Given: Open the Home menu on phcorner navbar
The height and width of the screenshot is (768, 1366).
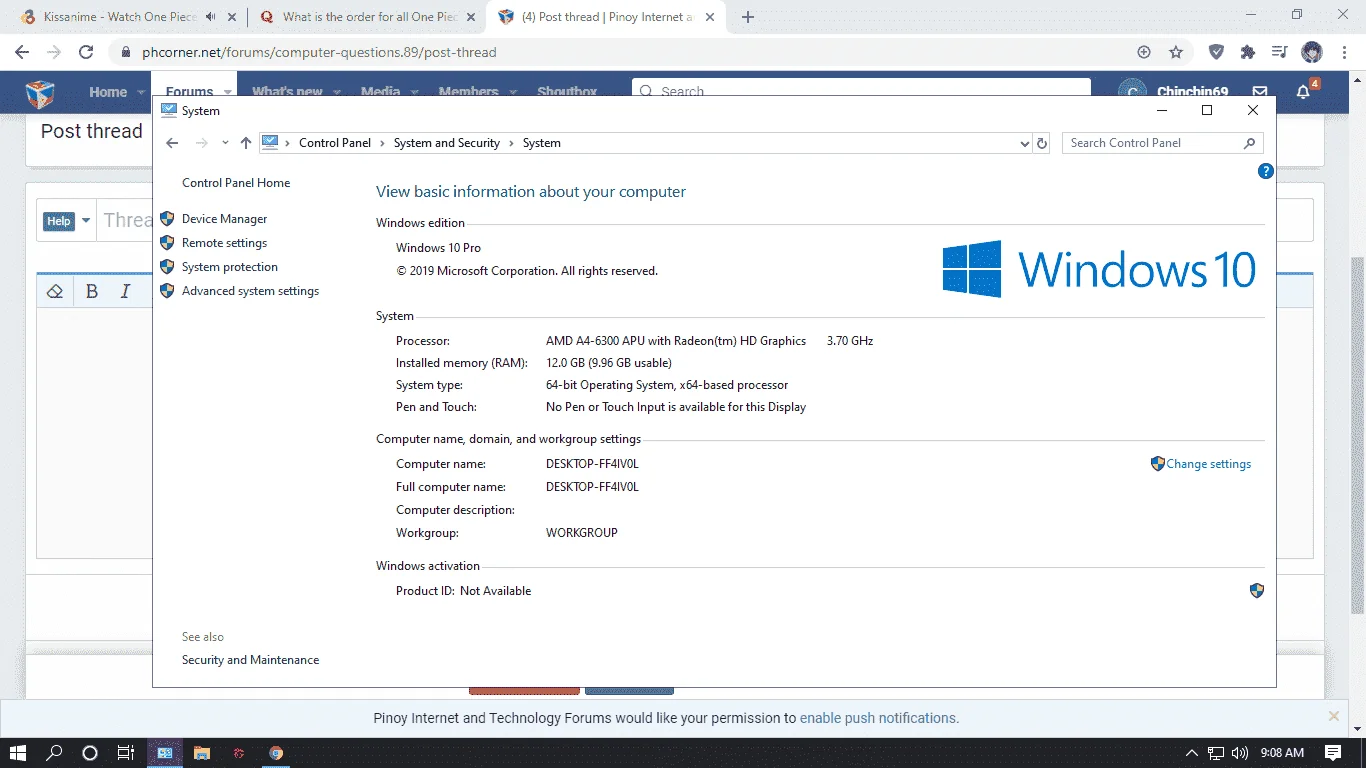Looking at the screenshot, I should coord(108,92).
